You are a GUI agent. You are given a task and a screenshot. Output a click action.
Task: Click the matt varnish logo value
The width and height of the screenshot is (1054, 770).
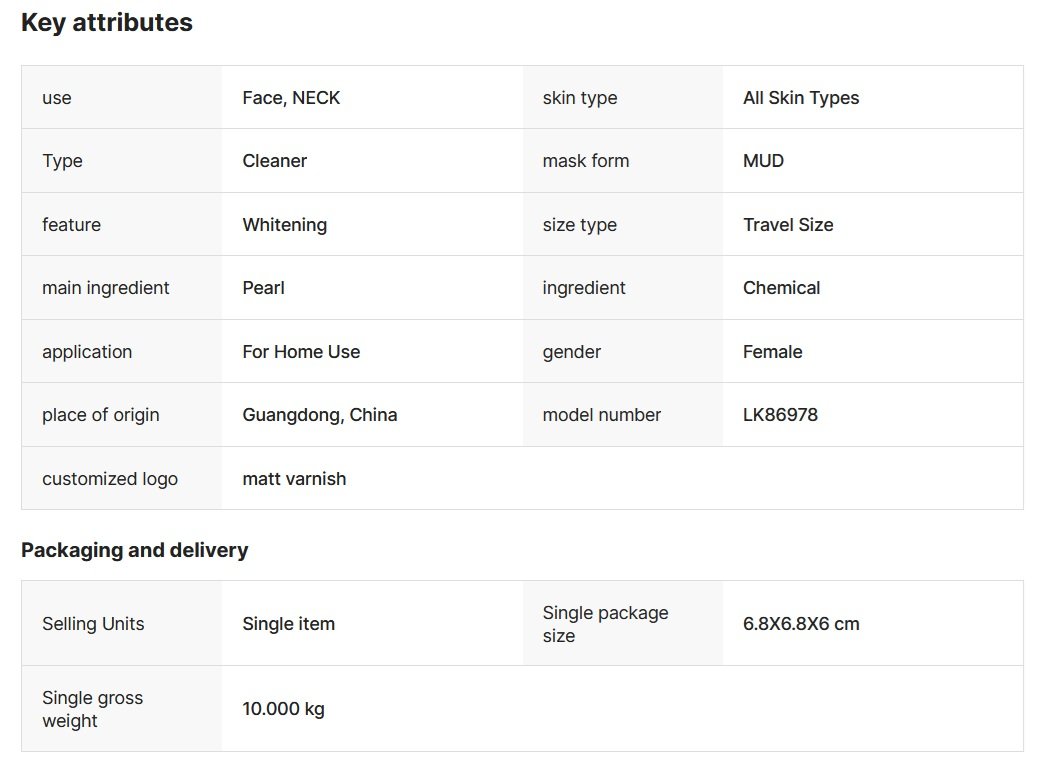pos(294,479)
